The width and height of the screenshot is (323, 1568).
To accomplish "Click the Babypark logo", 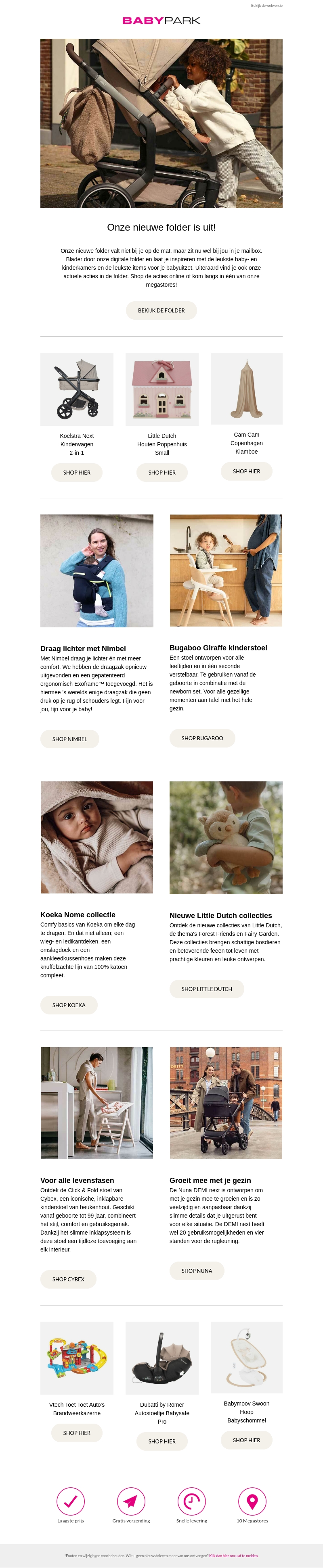I will click(x=161, y=21).
